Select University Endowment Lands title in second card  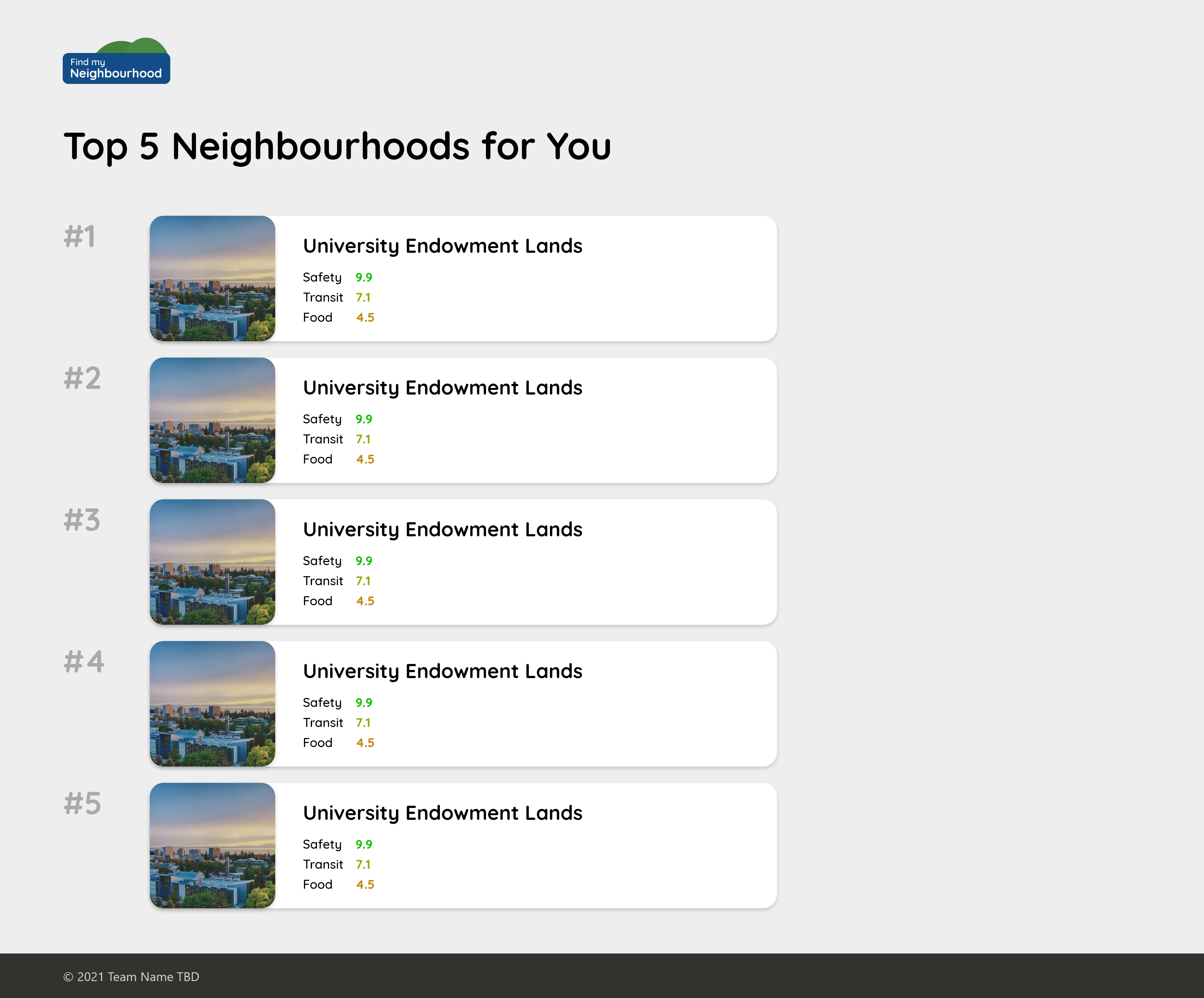pos(442,388)
